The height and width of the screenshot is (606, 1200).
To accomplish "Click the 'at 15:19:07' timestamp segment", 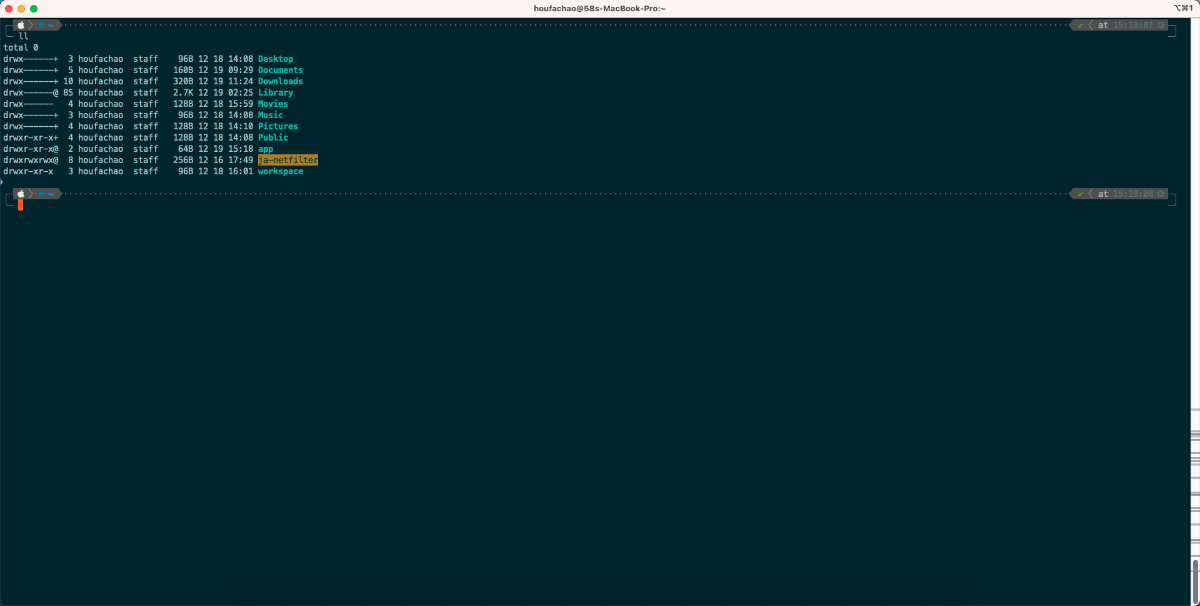I will (1120, 25).
